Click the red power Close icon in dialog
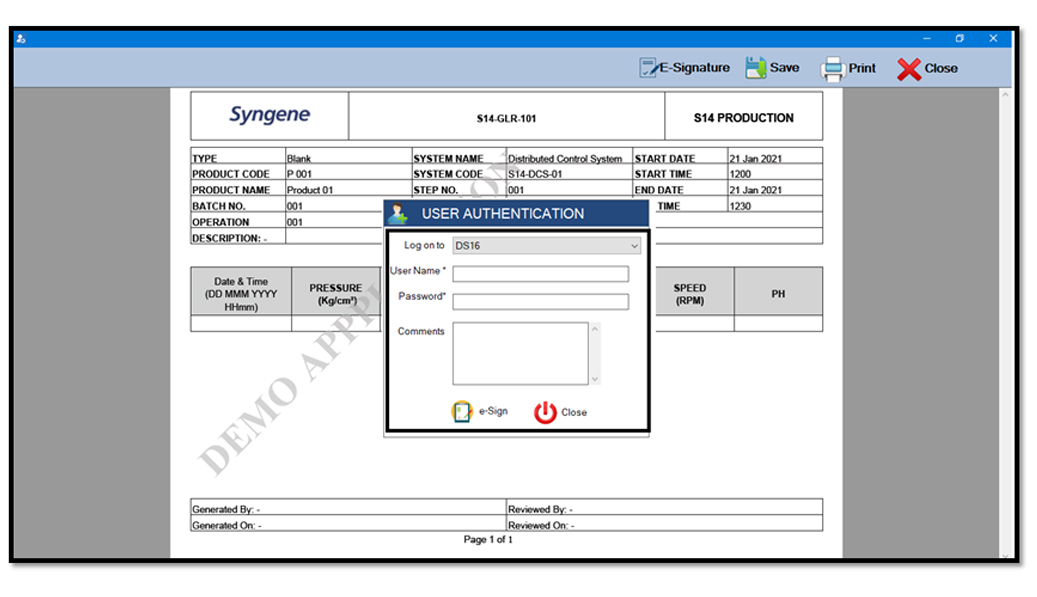The image size is (1037, 597). point(545,412)
